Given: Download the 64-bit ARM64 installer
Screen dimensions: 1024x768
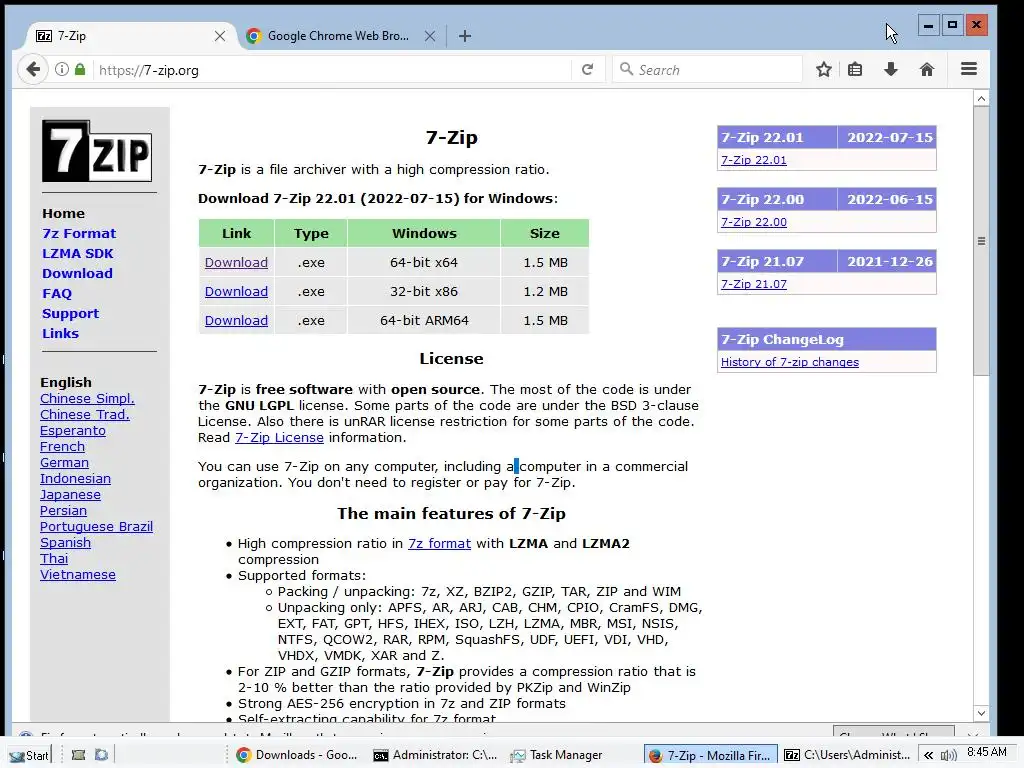Looking at the screenshot, I should coord(236,321).
